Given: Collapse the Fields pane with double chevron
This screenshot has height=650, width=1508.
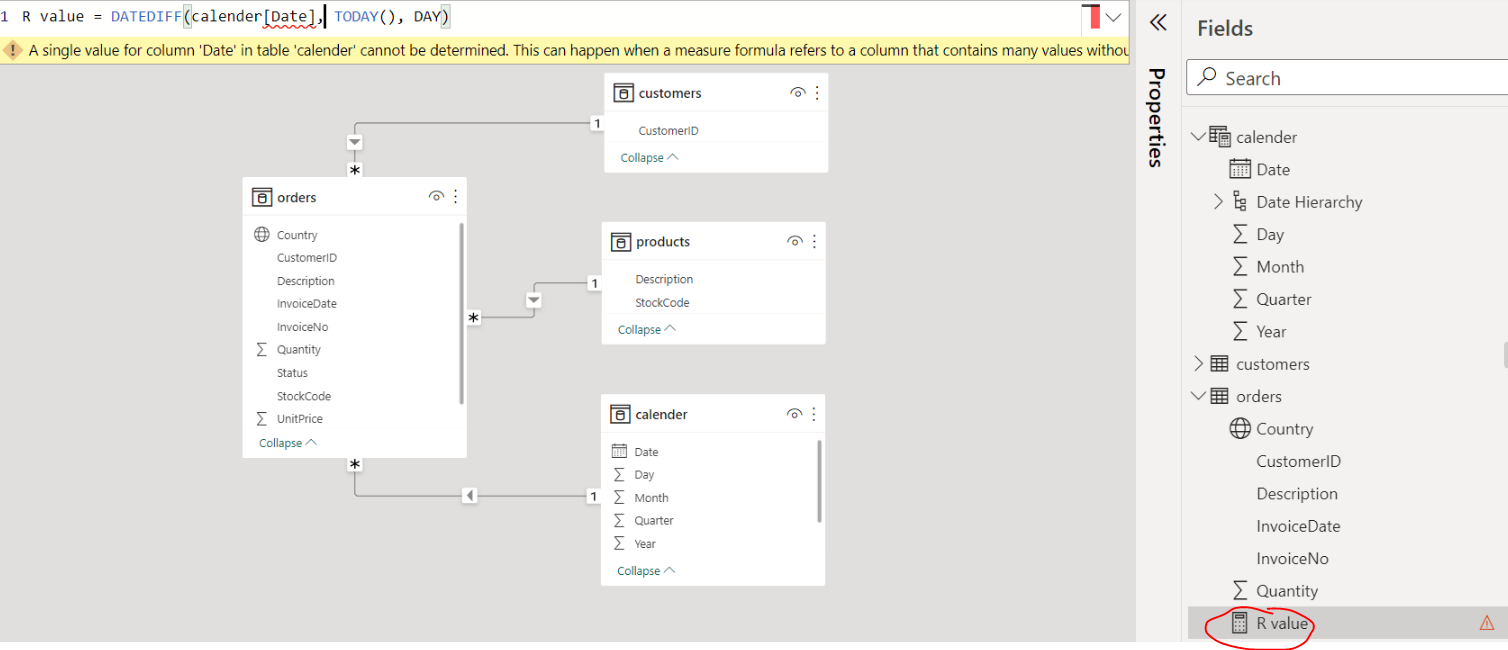Looking at the screenshot, I should click(x=1158, y=22).
